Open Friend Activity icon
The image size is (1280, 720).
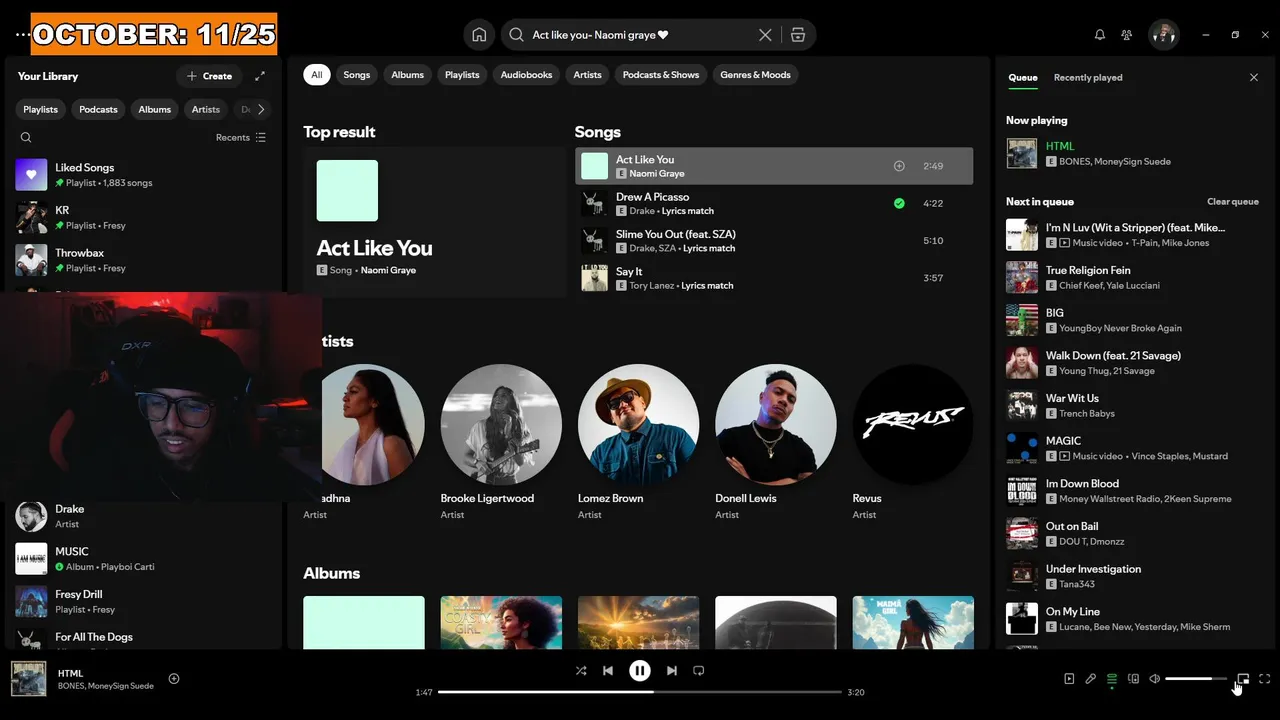point(1127,35)
